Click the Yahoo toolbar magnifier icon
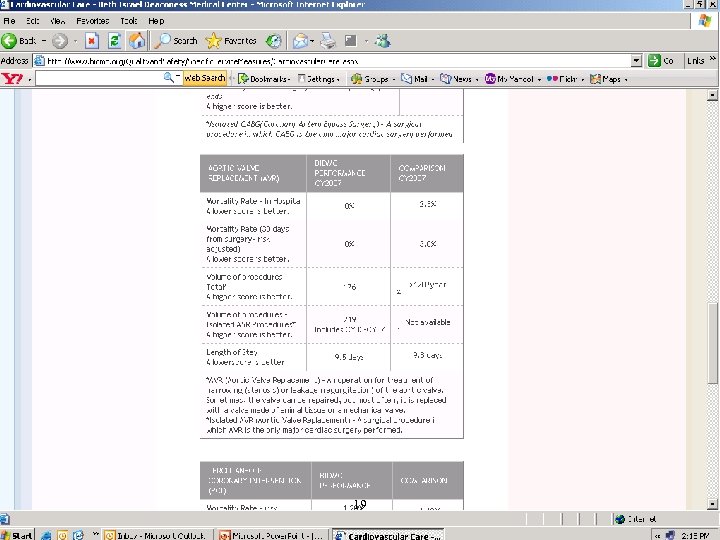 [x=169, y=78]
